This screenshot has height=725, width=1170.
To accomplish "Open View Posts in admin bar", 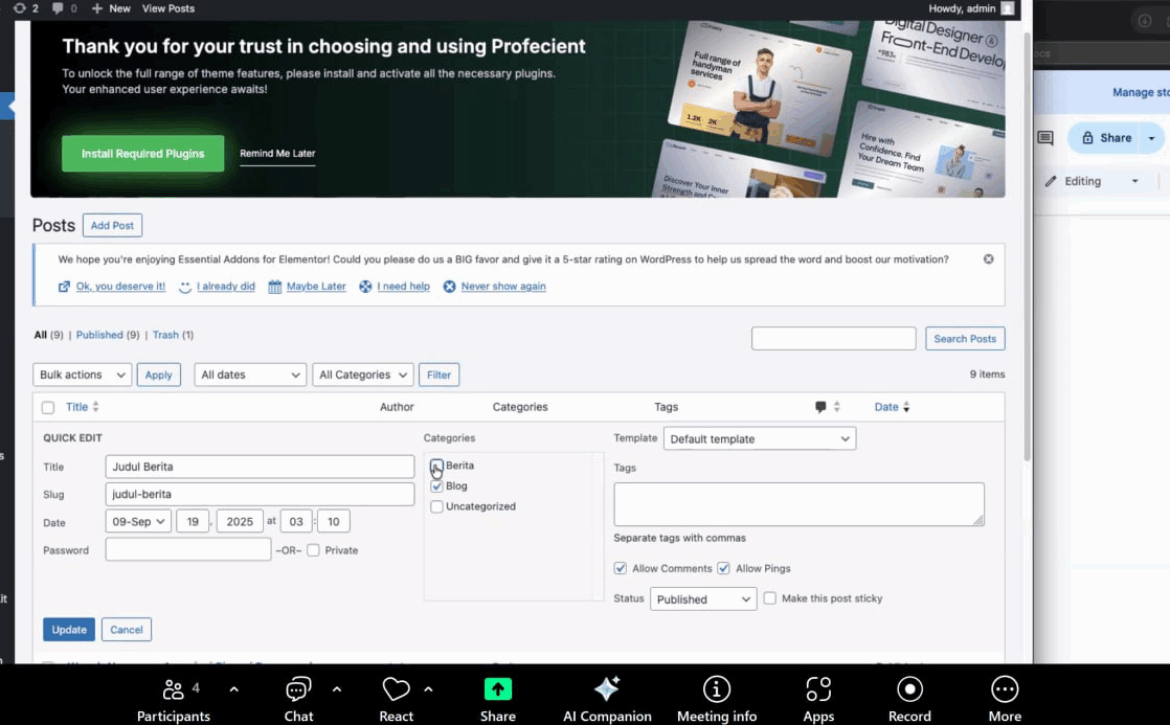I will pyautogui.click(x=168, y=8).
